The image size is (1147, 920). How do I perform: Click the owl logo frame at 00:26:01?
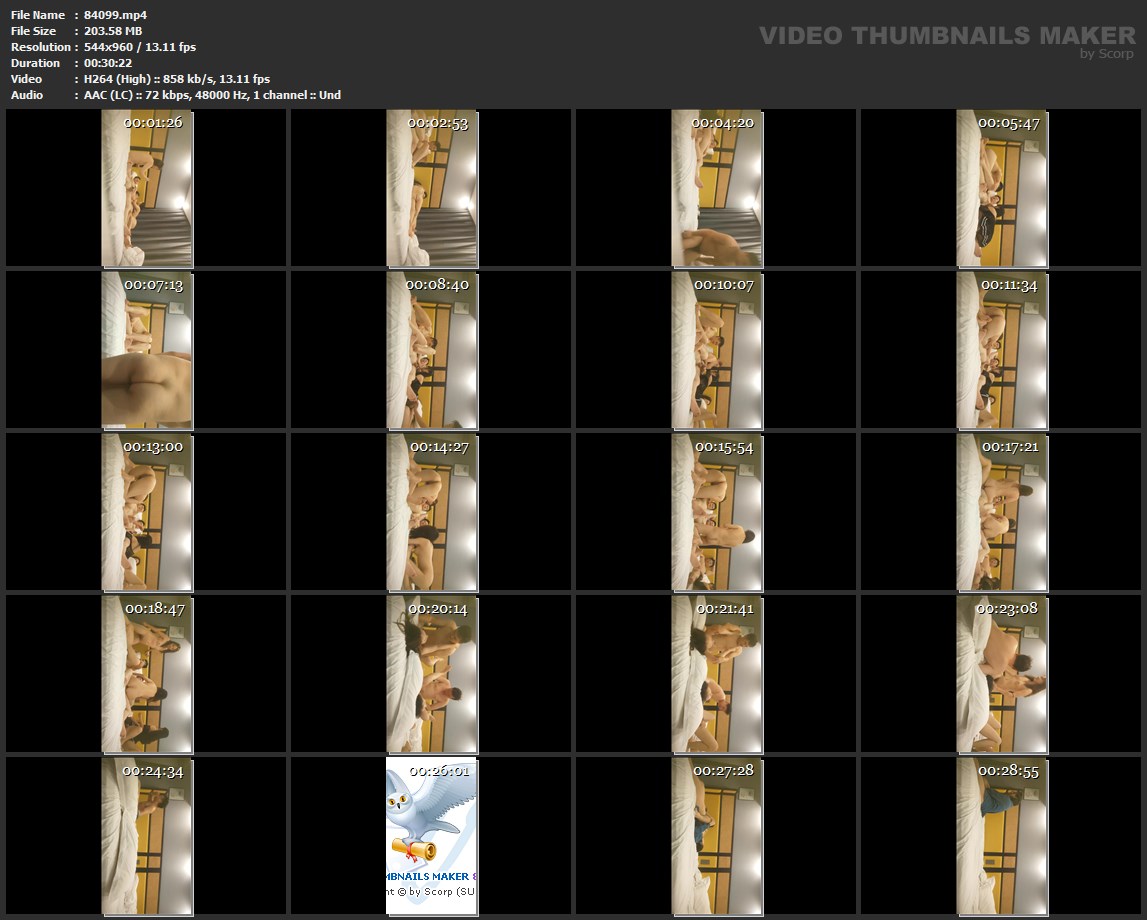tap(432, 836)
